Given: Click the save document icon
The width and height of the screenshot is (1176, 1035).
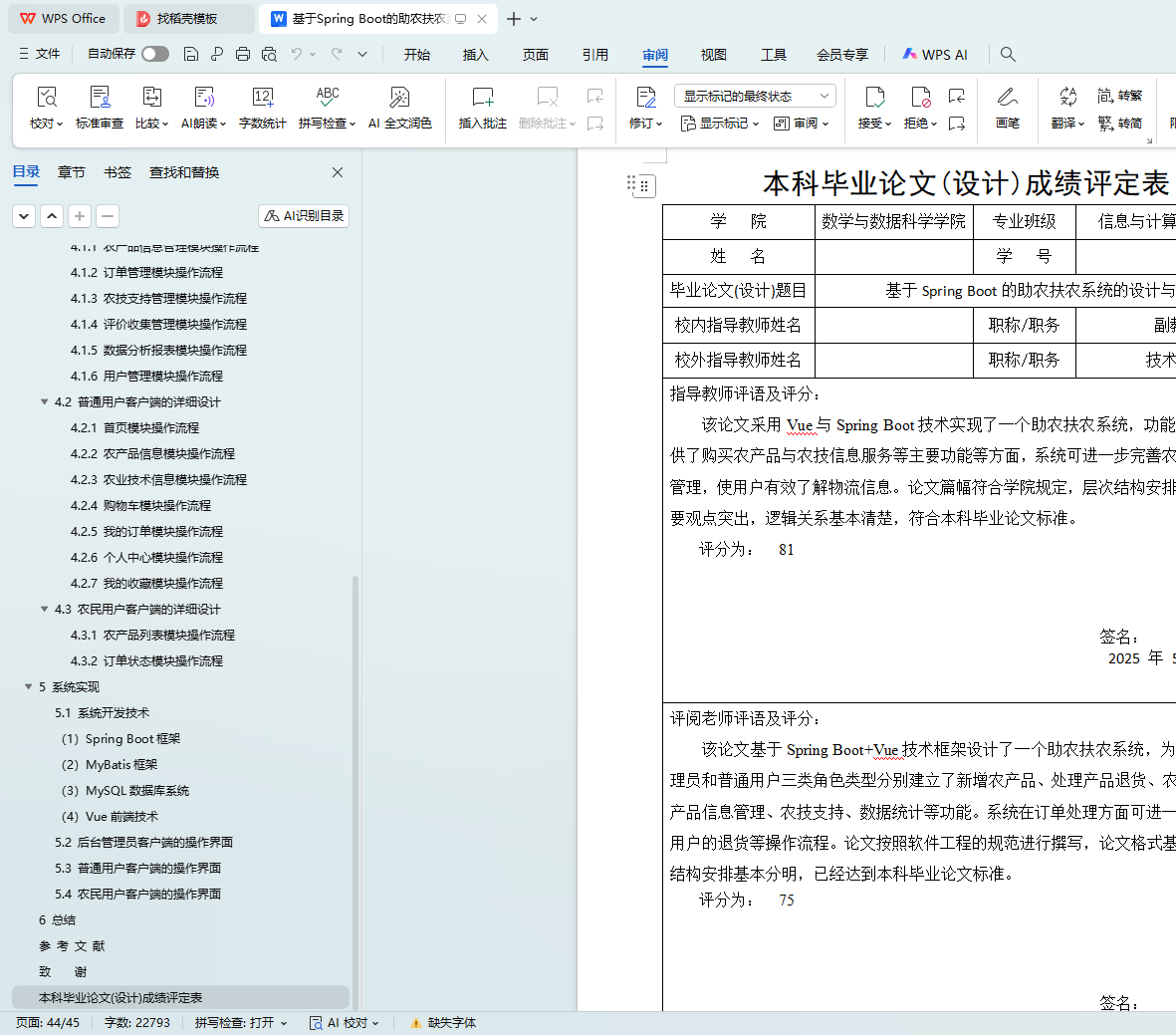Looking at the screenshot, I should click(191, 54).
